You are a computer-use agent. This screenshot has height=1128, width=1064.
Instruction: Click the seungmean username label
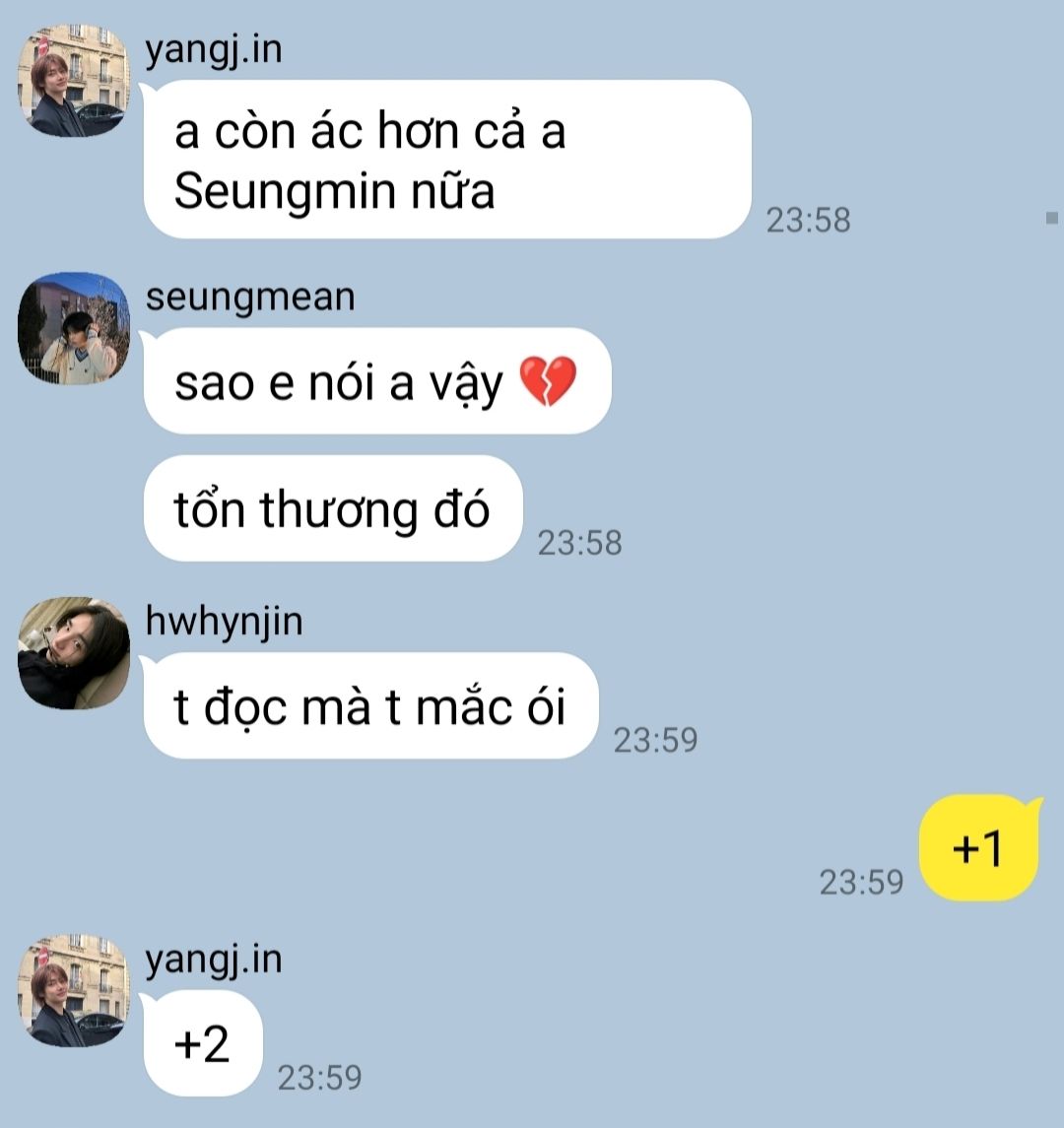tap(250, 298)
